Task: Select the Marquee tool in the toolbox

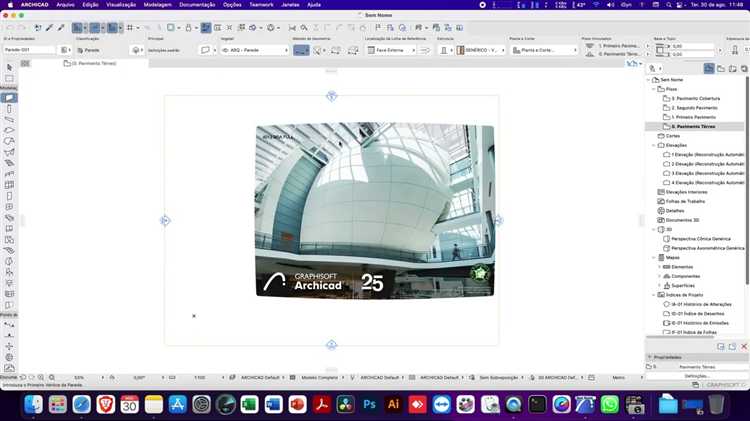Action: tap(10, 78)
